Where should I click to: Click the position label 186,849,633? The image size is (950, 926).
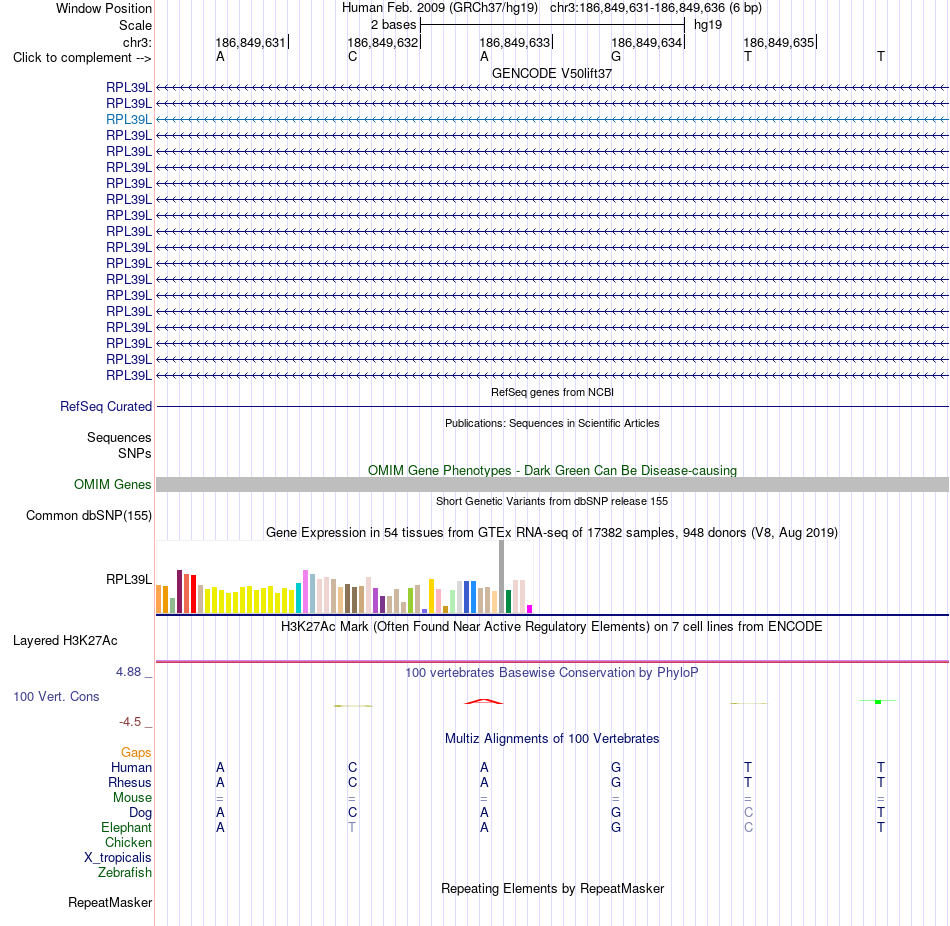click(514, 42)
